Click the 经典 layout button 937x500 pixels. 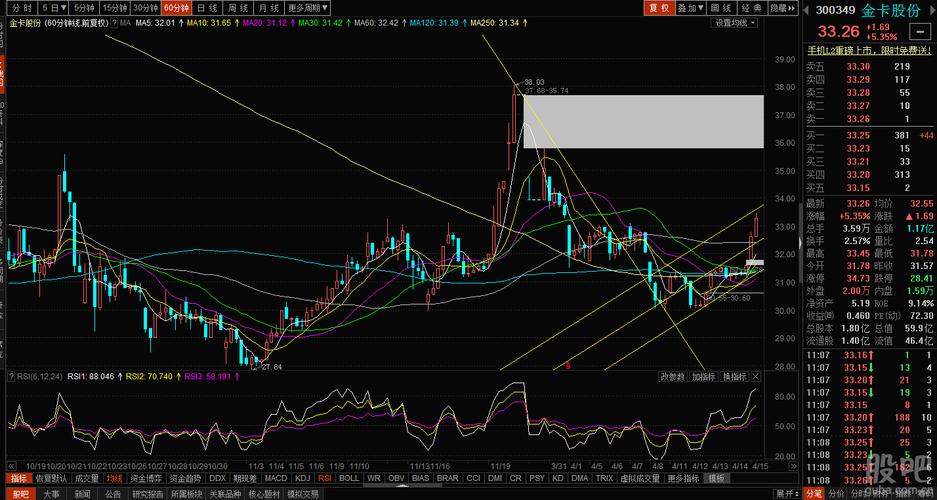coord(752,8)
